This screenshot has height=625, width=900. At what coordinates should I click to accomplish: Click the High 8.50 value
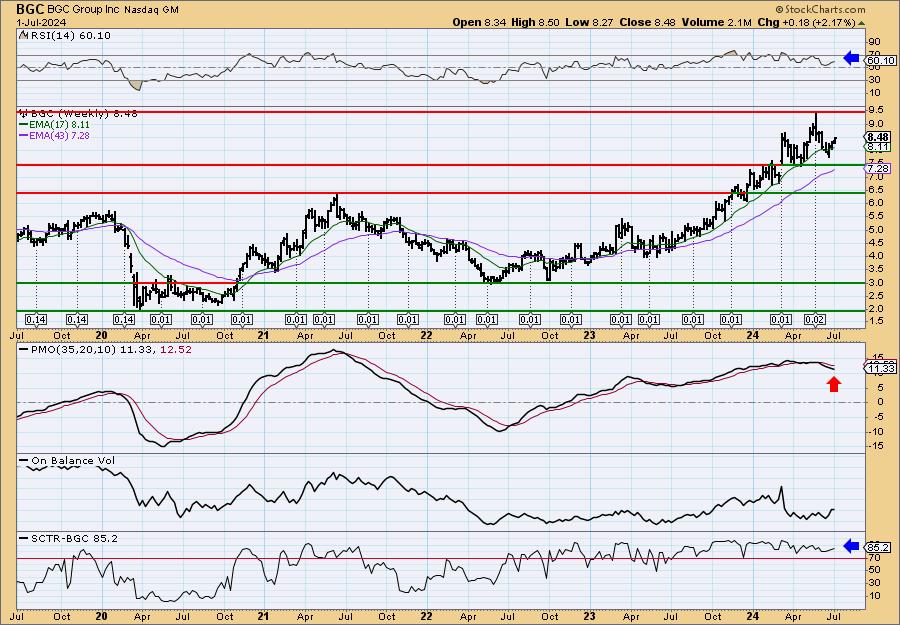tap(533, 22)
